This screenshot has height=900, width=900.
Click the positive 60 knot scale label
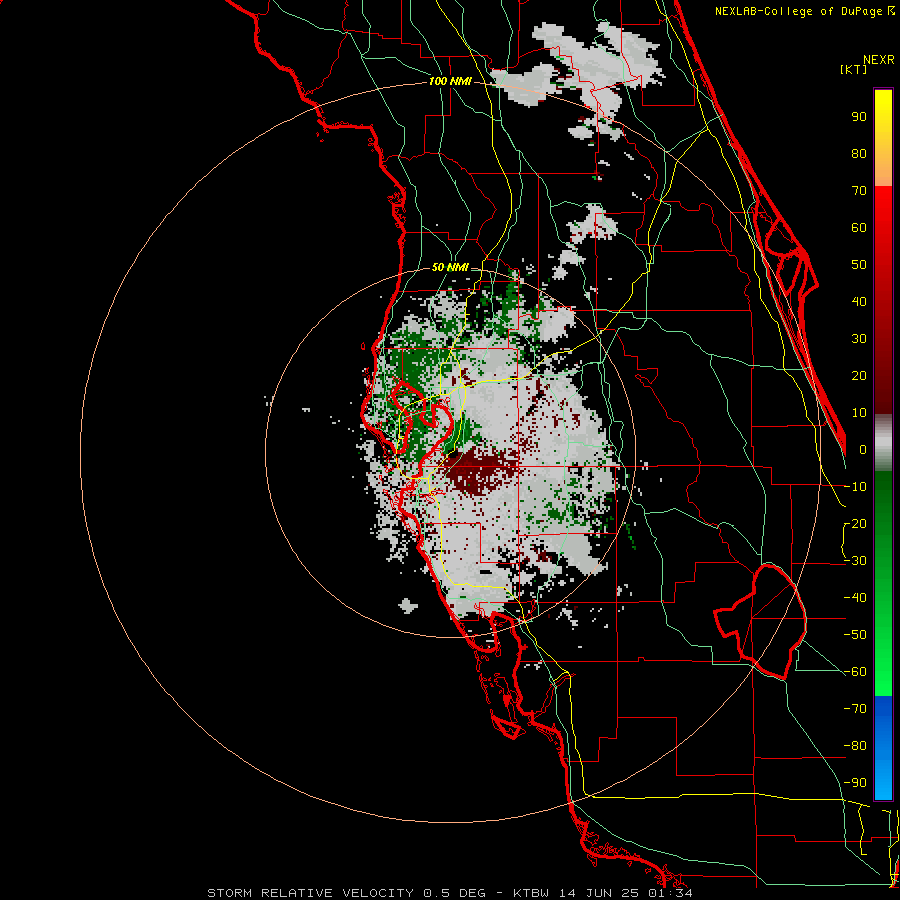click(x=859, y=228)
